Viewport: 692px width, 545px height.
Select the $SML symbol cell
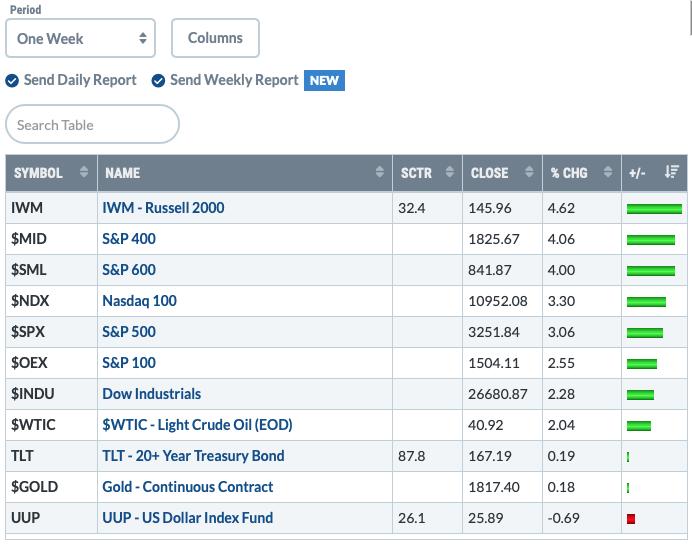51,270
